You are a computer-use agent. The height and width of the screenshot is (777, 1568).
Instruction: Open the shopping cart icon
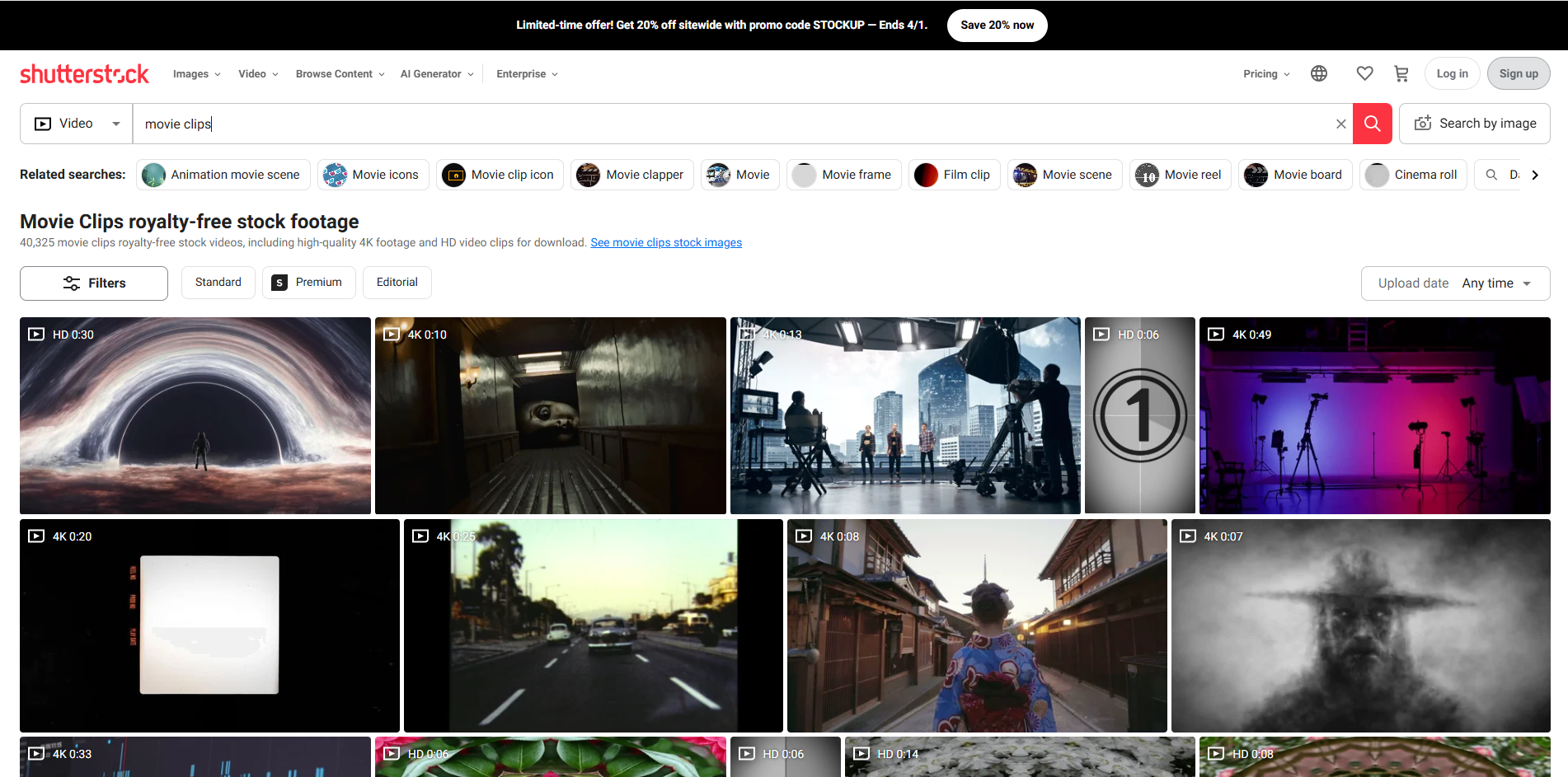(x=1401, y=73)
